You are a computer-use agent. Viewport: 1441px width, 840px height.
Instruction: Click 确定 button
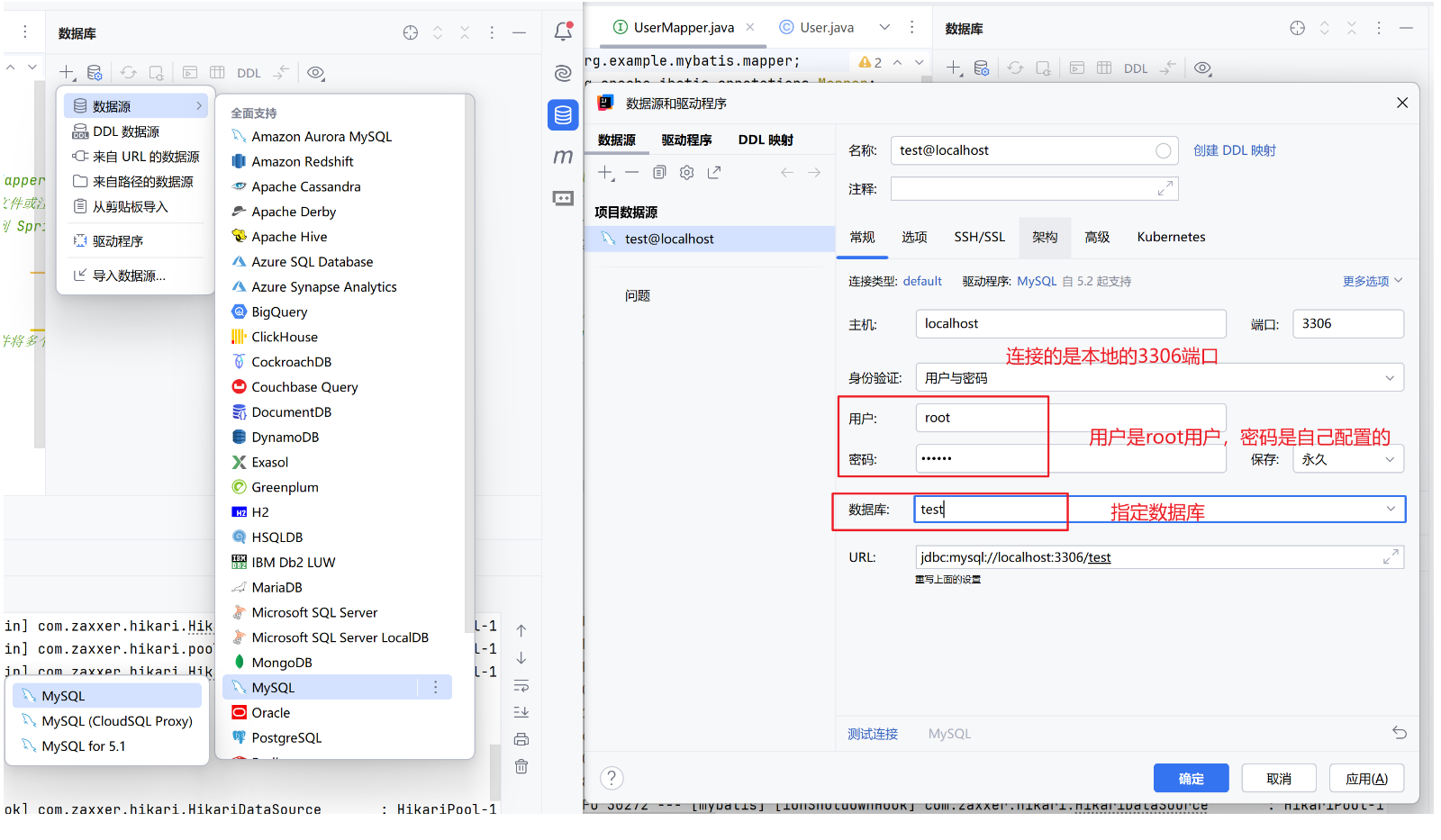click(x=1192, y=778)
